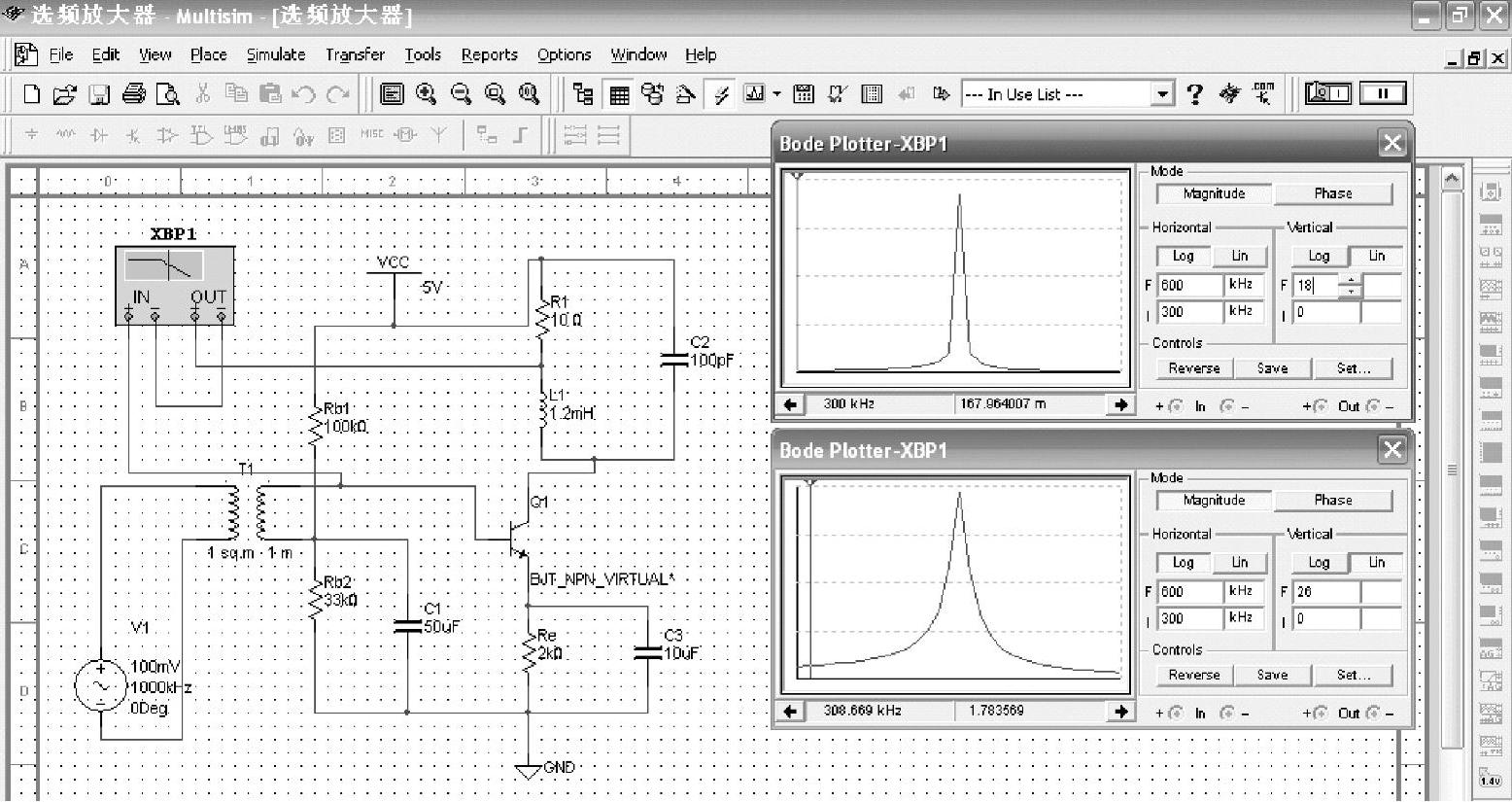Click the Help question mark icon
1512x802 pixels.
pyautogui.click(x=1195, y=94)
